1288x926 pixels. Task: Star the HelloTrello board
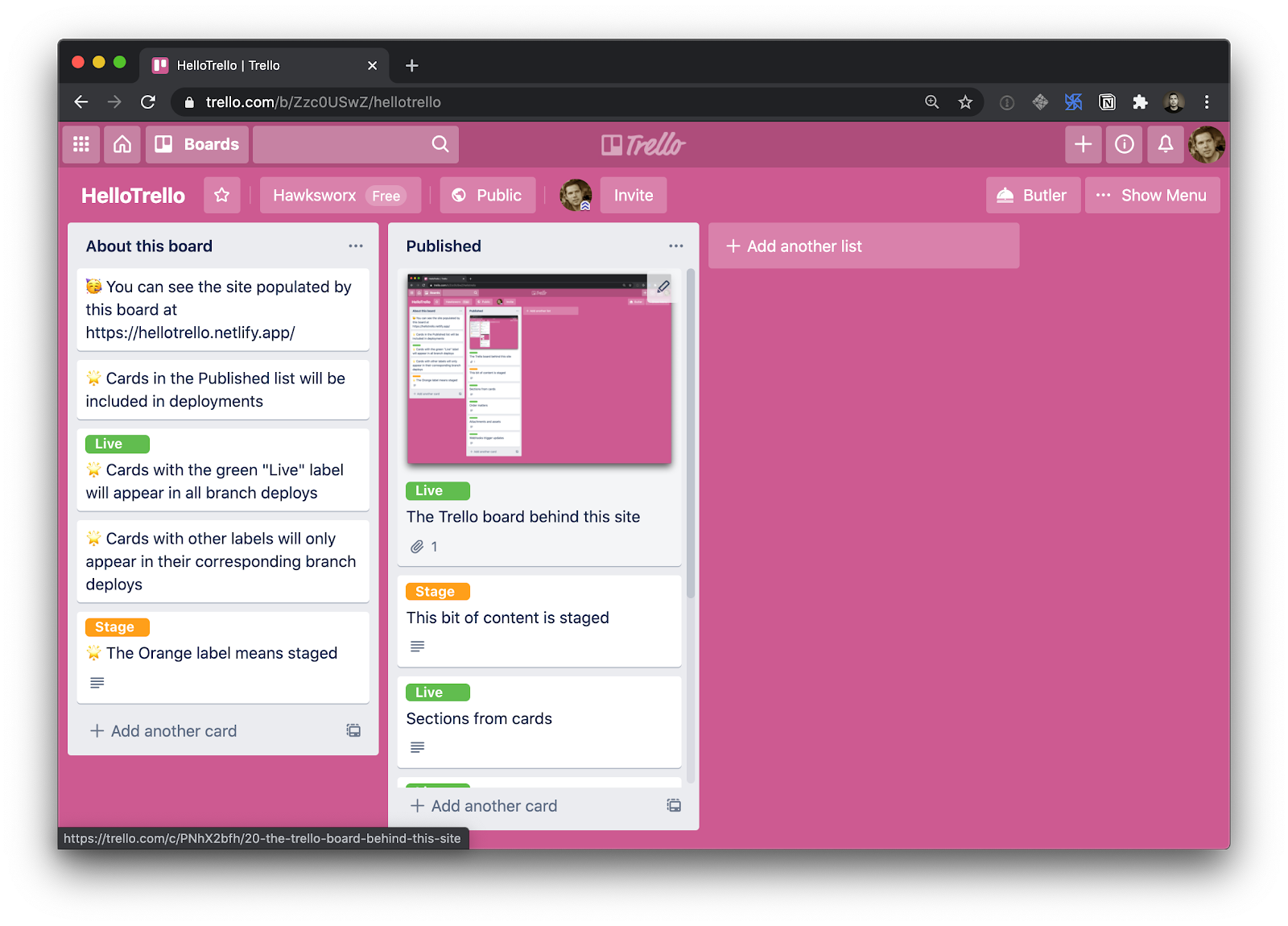[x=222, y=195]
